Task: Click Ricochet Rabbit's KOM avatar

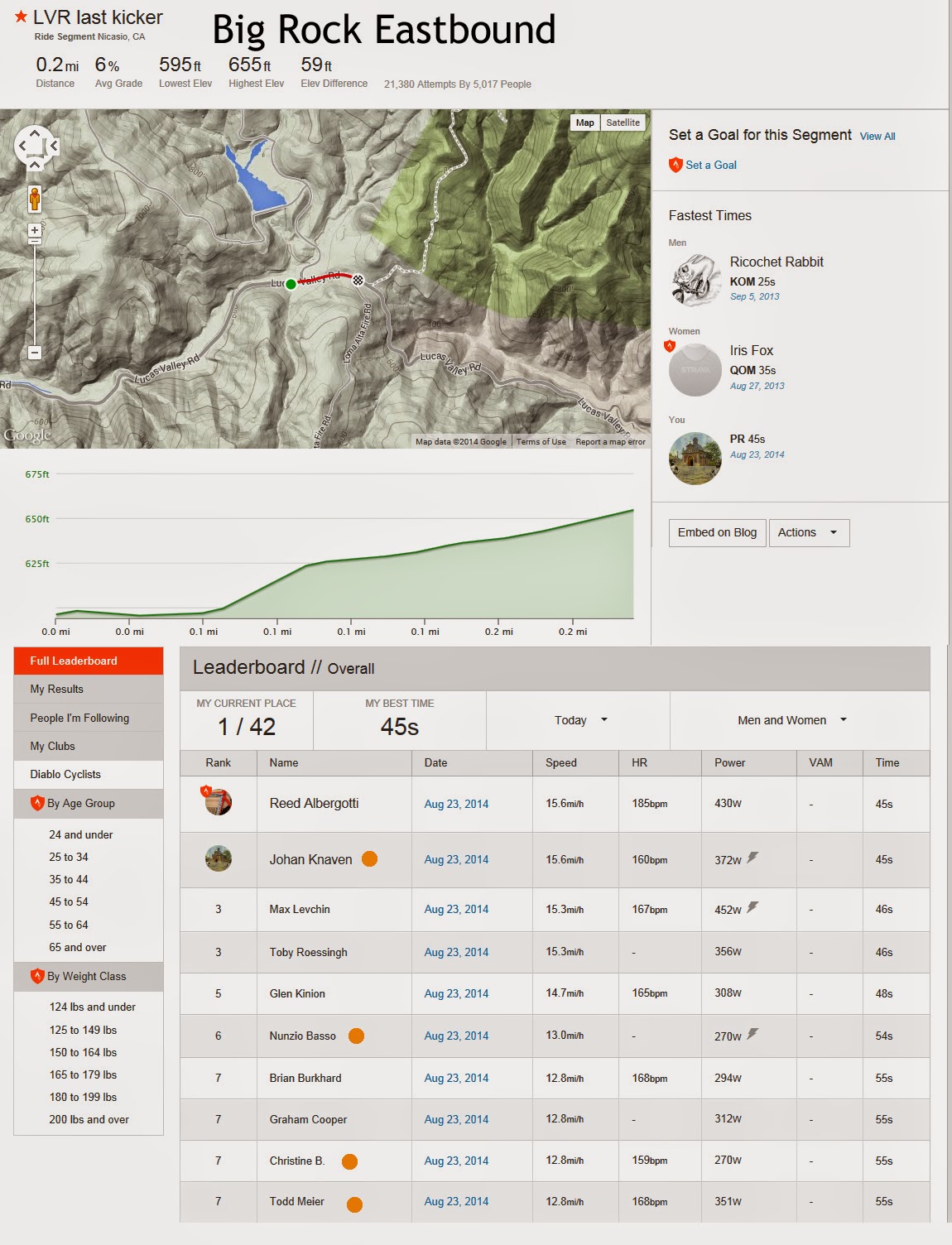Action: [695, 281]
